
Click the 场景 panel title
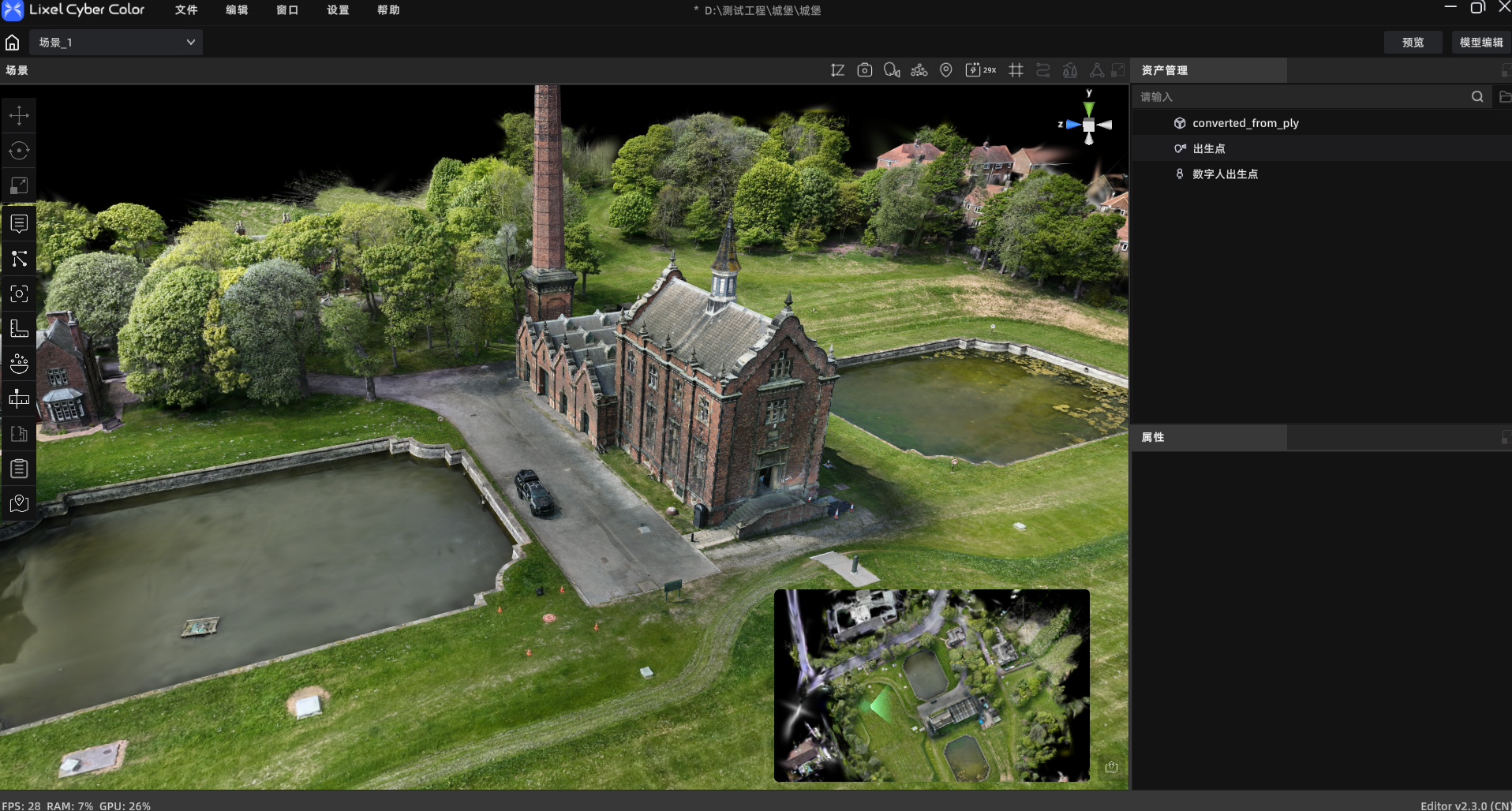pyautogui.click(x=17, y=70)
